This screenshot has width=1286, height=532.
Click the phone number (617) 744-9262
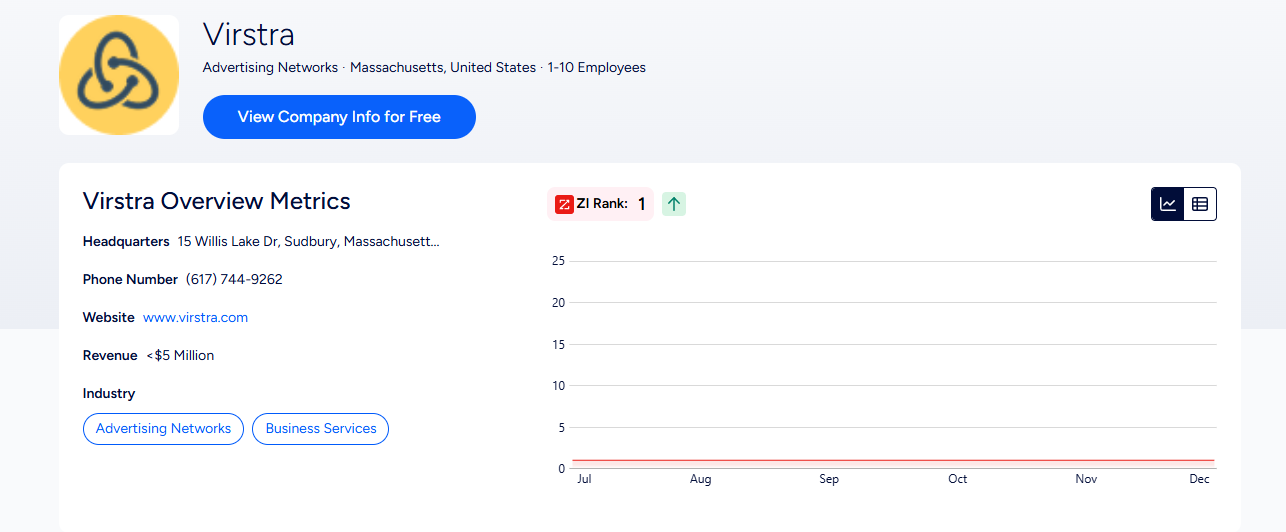point(234,279)
